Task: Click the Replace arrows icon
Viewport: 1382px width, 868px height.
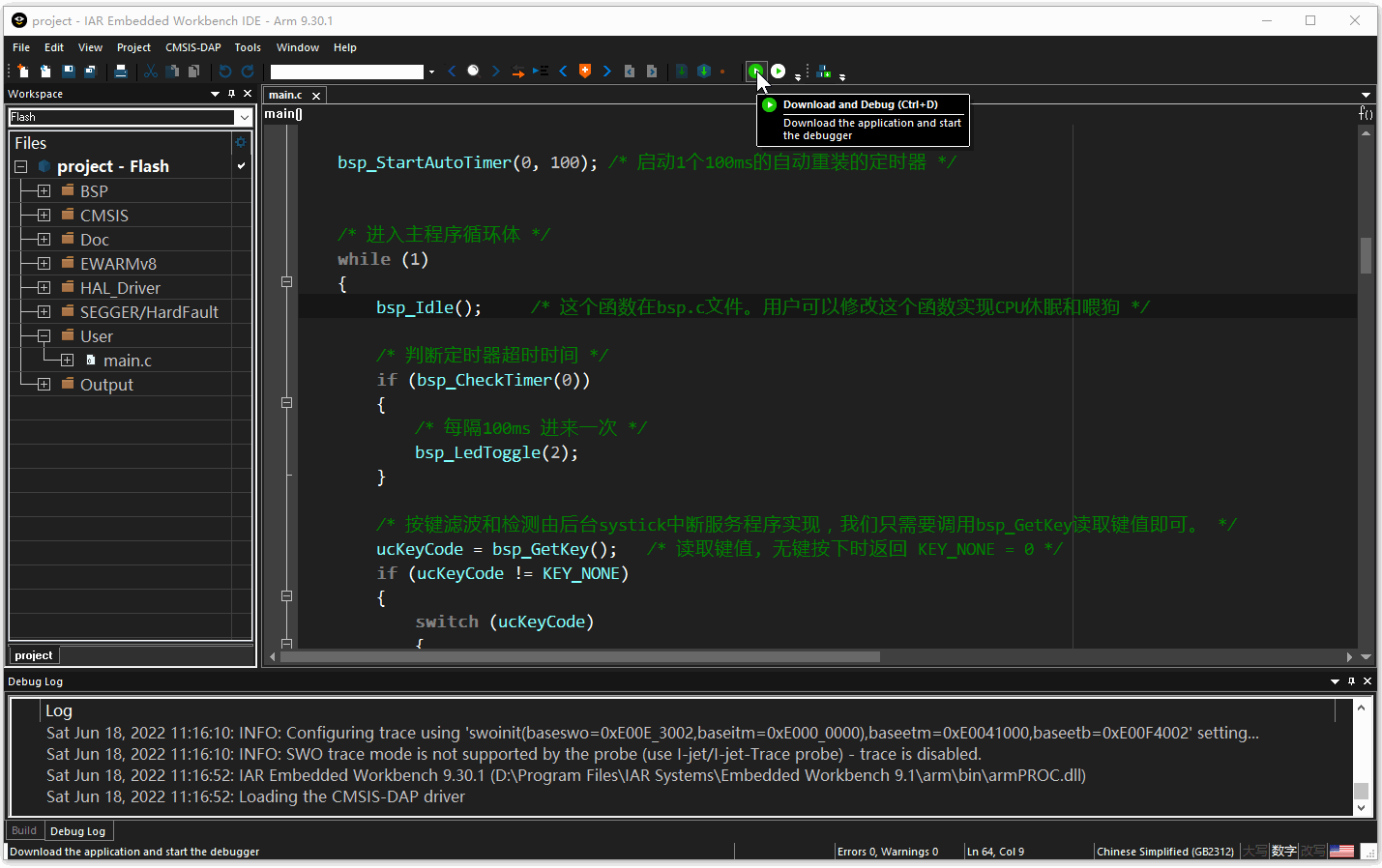Action: [518, 71]
